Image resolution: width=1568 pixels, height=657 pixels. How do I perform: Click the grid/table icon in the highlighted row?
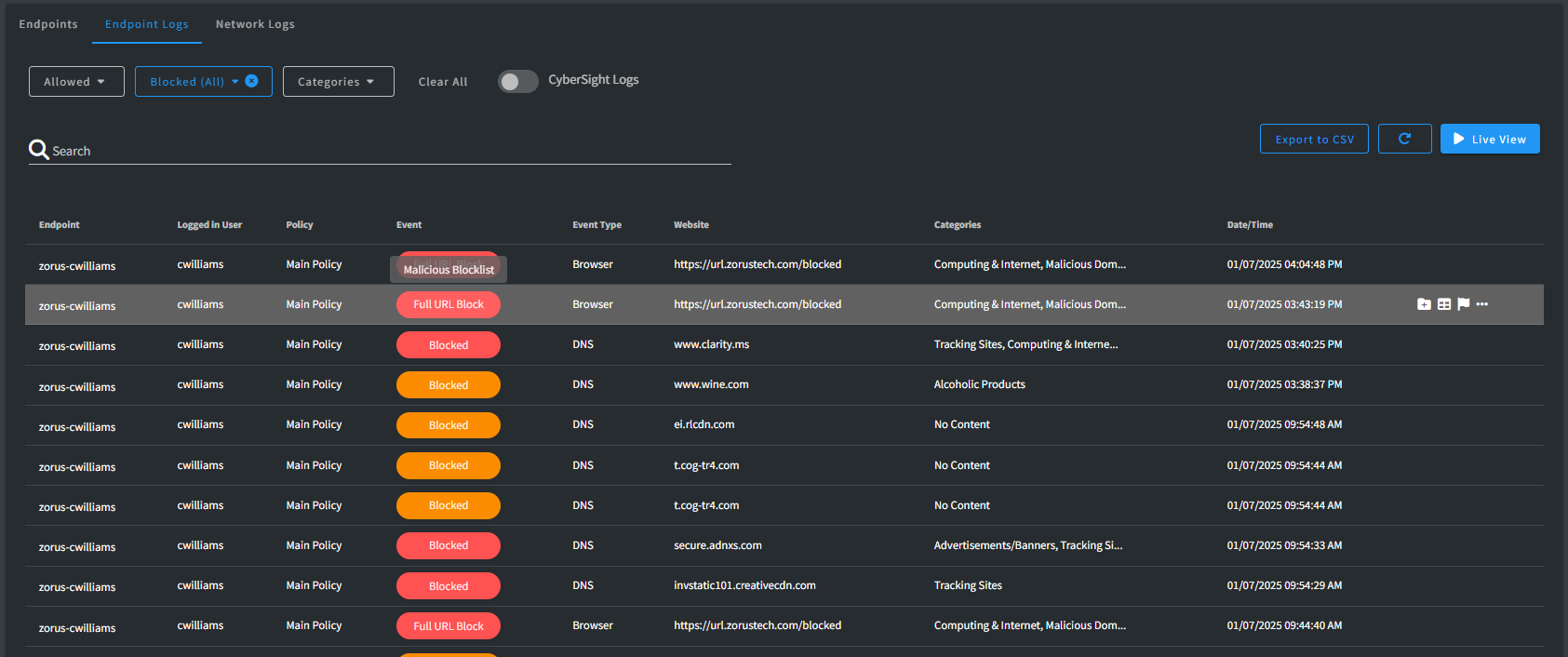point(1444,304)
